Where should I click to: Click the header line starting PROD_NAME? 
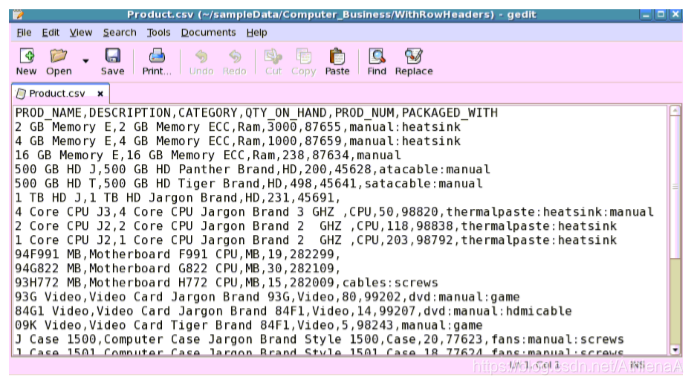click(x=256, y=113)
